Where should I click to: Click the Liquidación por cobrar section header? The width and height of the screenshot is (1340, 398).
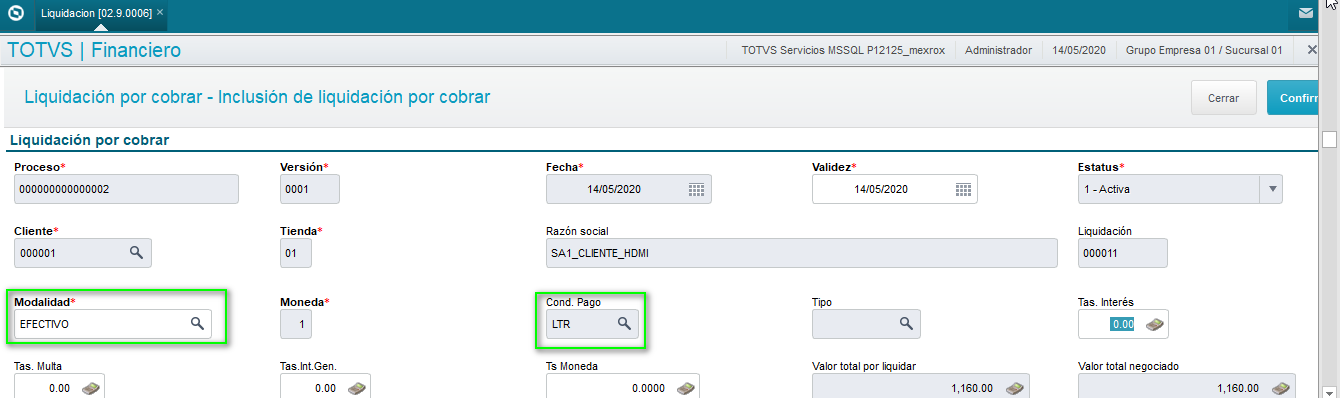(x=89, y=140)
